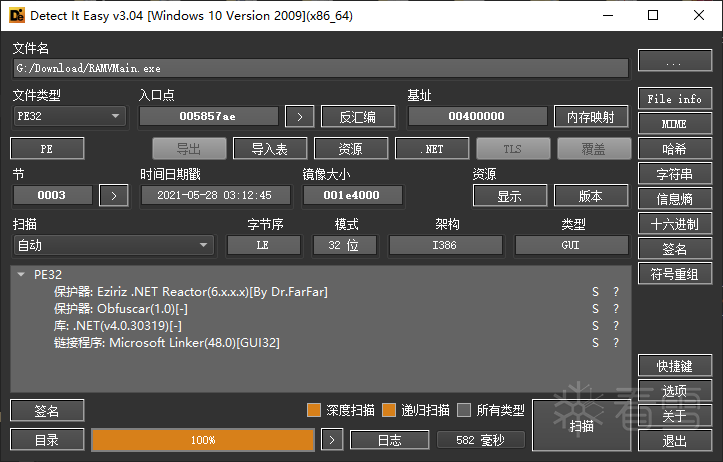Viewport: 723px width, 462px height.
Task: Open the 文件类型 PE32 dropdown
Action: click(x=69, y=116)
